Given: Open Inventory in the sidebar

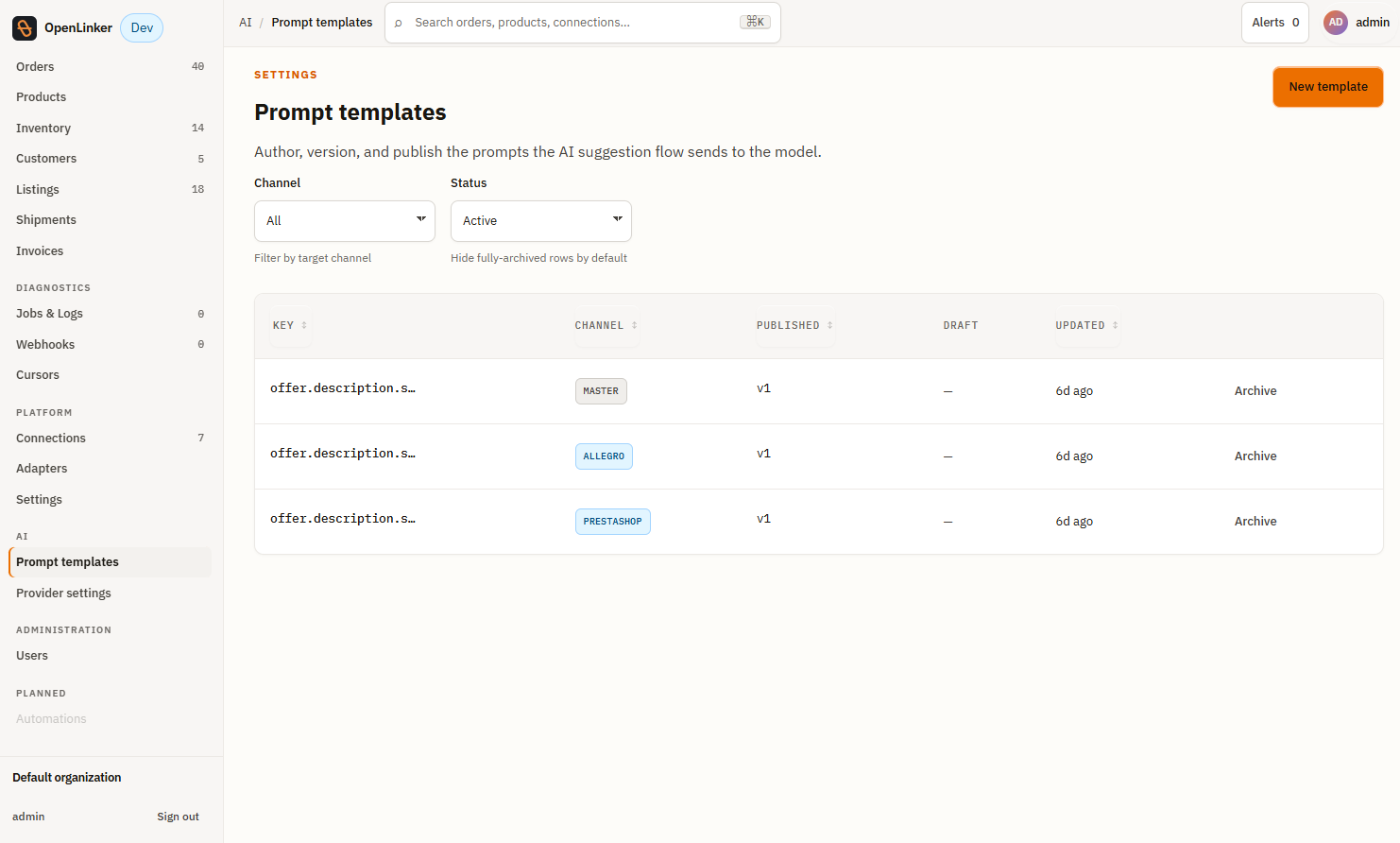Looking at the screenshot, I should pos(110,129).
